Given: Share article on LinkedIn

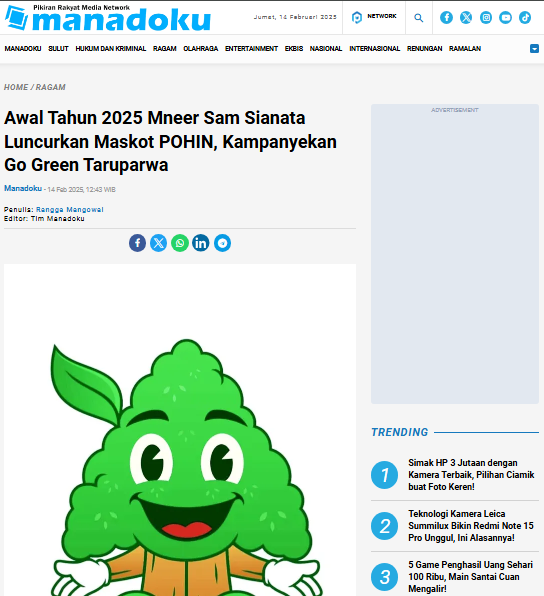Looking at the screenshot, I should [201, 243].
